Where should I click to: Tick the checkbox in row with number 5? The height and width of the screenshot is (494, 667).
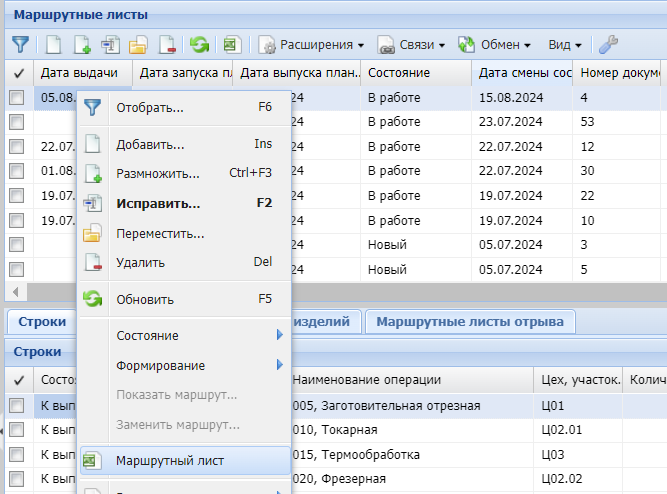coord(17,269)
